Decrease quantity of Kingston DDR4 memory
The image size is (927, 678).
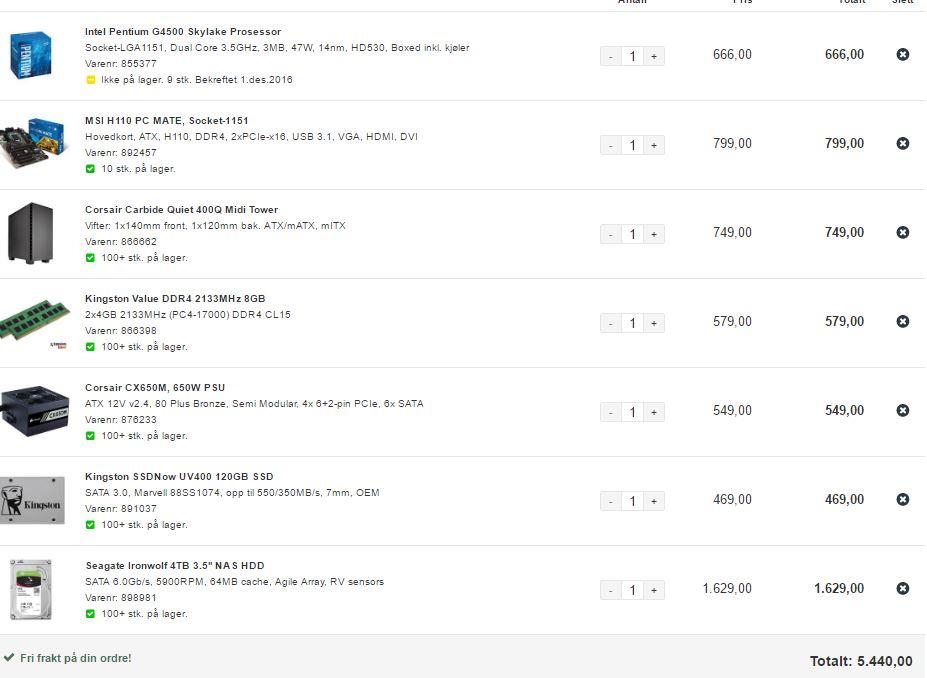(x=611, y=323)
